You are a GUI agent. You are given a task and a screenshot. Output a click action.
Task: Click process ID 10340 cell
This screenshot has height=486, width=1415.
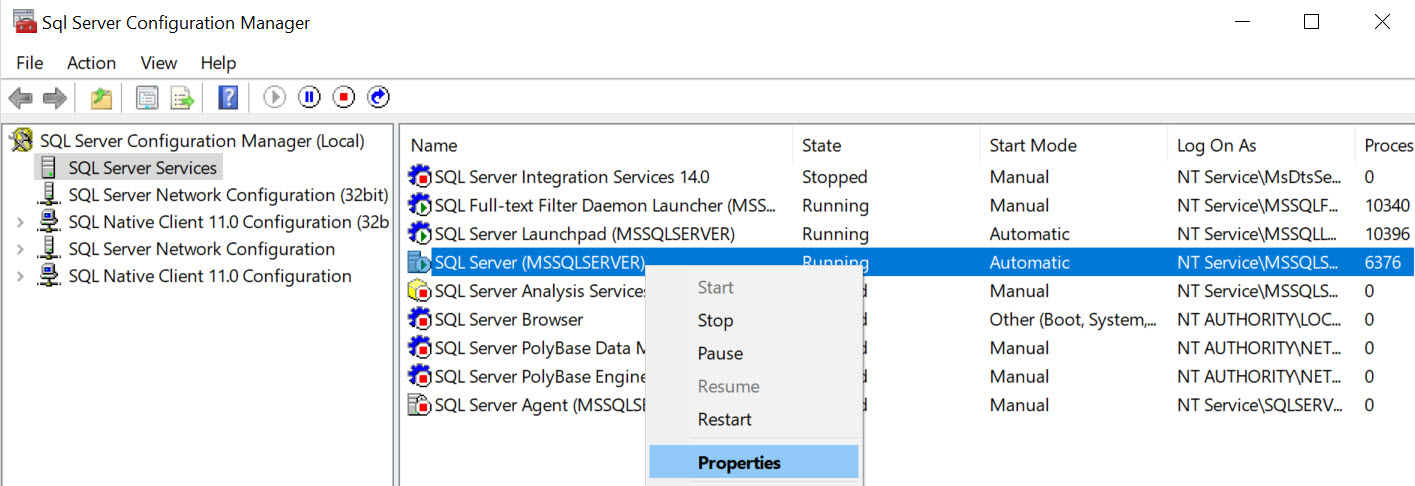point(1387,206)
